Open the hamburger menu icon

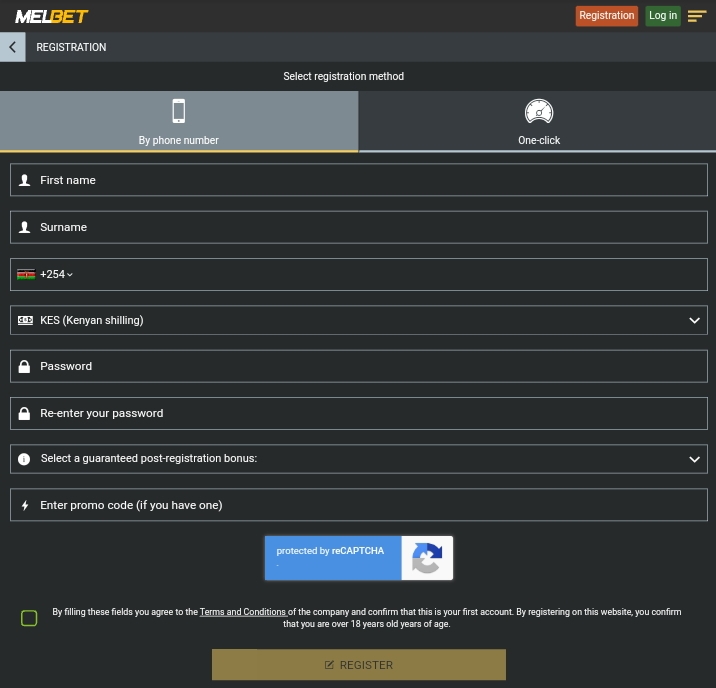click(697, 16)
